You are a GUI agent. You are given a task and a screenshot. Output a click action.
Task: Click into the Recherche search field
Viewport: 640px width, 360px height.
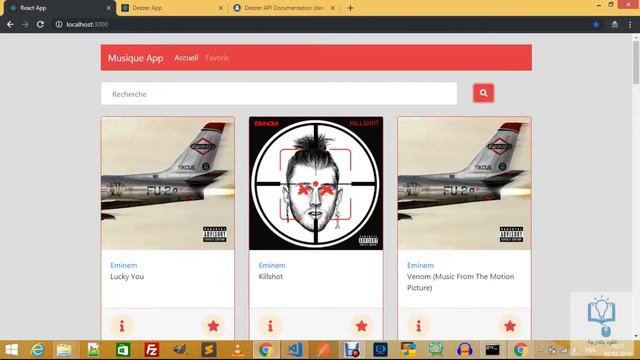(279, 94)
